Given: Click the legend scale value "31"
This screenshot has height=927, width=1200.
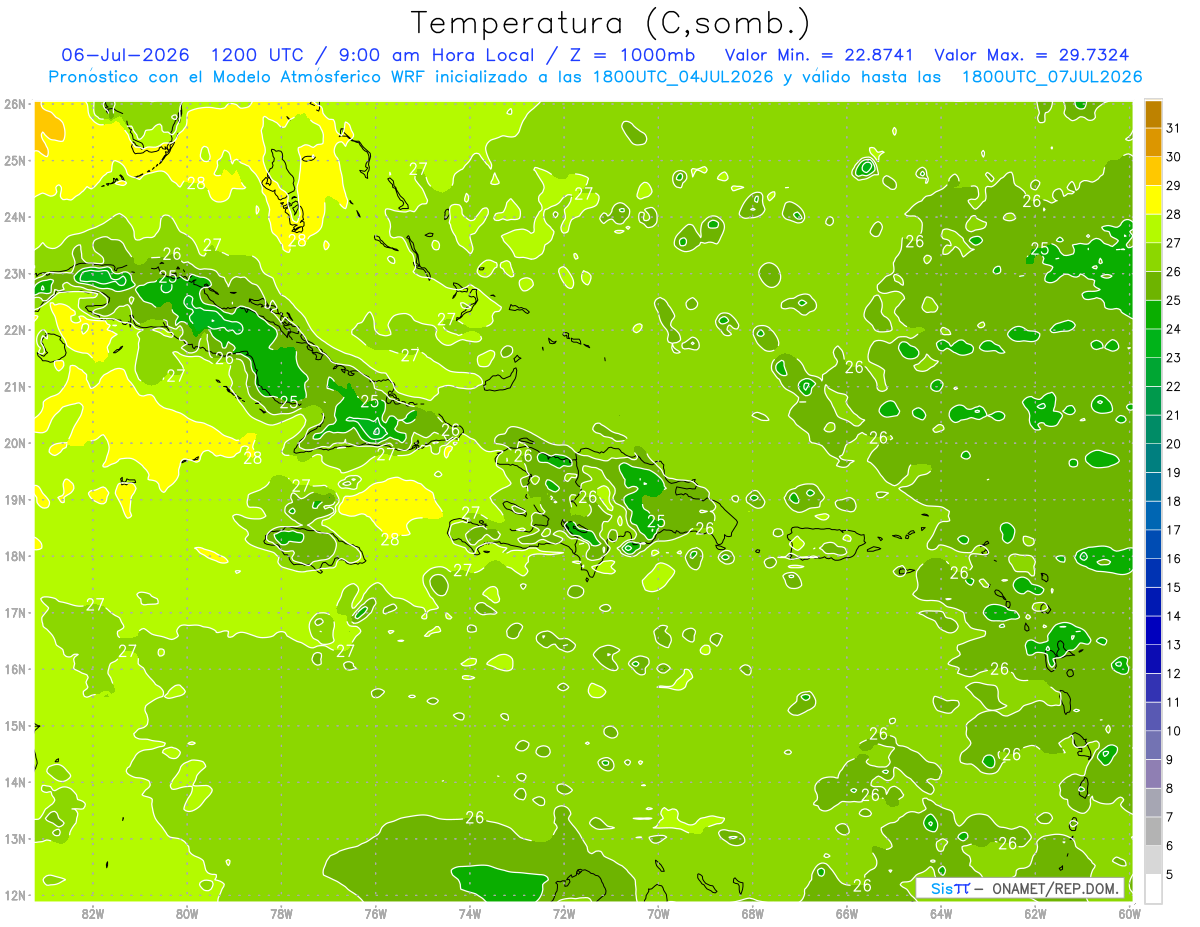Looking at the screenshot, I should tap(1174, 128).
